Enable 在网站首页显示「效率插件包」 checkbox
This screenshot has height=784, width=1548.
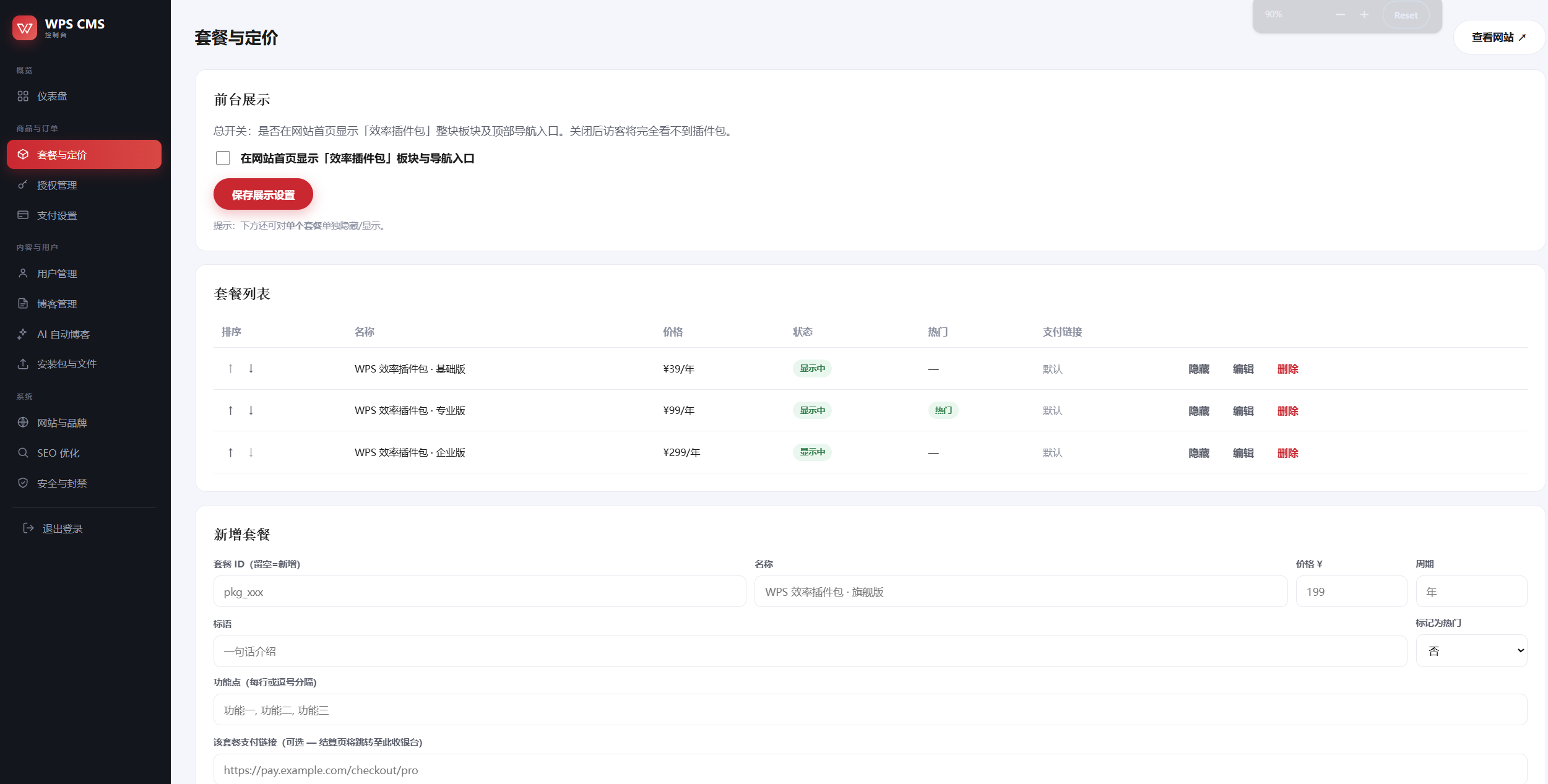coord(223,158)
